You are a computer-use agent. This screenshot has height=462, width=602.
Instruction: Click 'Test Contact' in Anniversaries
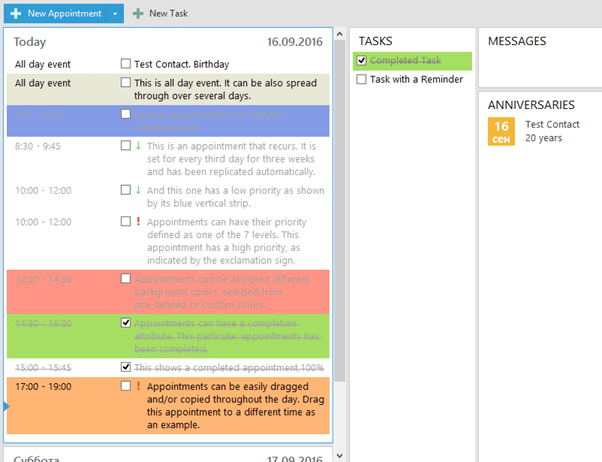(552, 124)
